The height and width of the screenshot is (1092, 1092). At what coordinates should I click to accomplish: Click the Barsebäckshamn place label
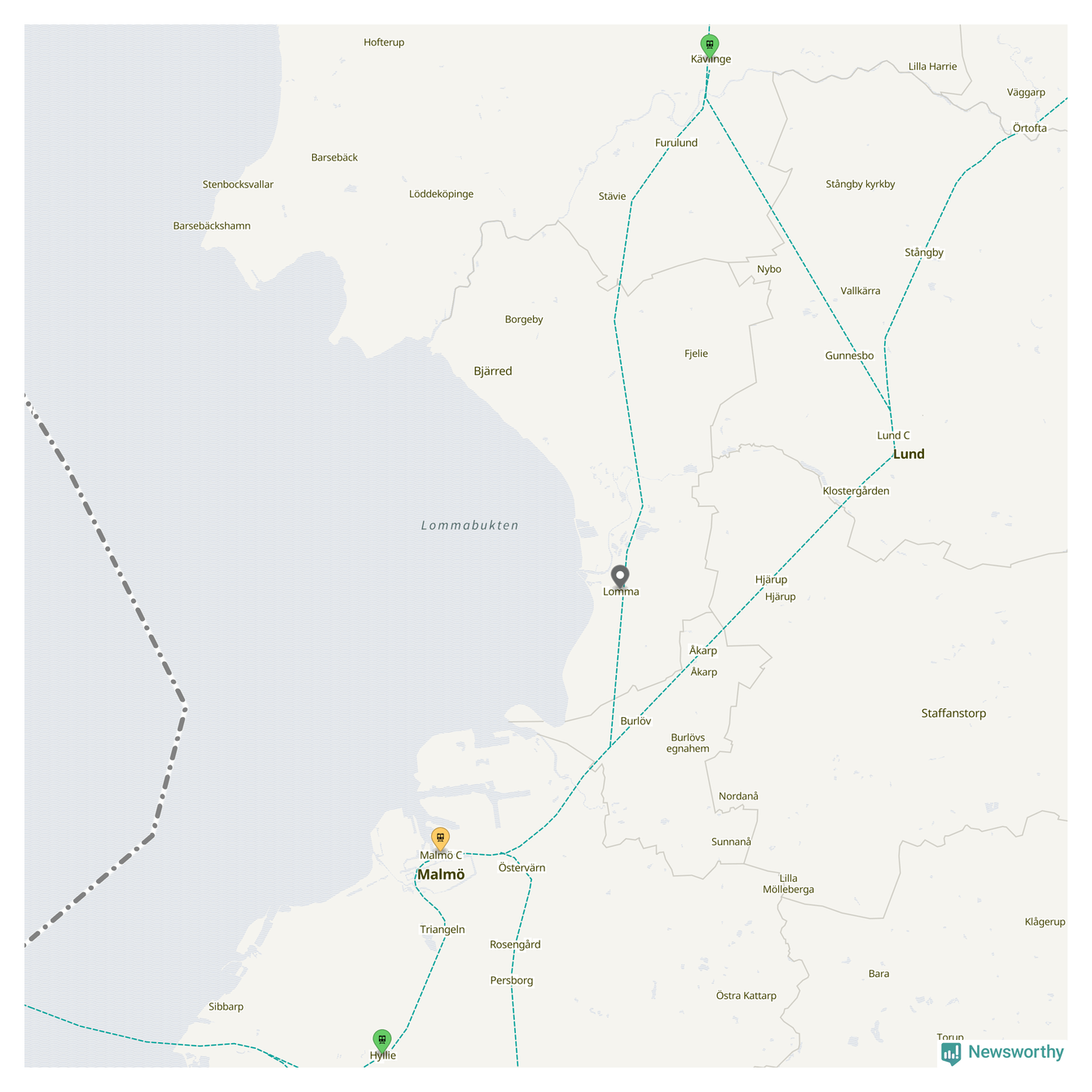(x=212, y=226)
